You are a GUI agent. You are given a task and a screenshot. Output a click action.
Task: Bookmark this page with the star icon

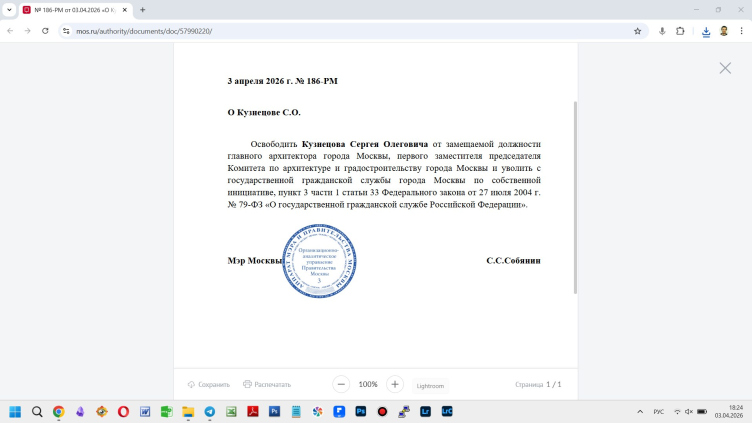coord(637,31)
